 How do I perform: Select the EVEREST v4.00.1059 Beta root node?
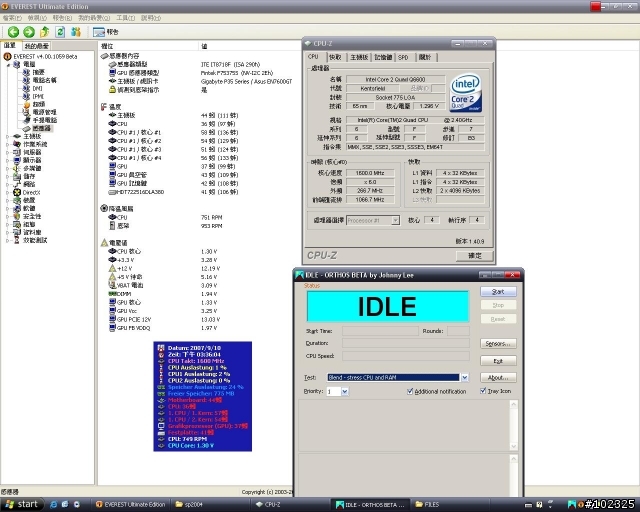click(x=41, y=56)
